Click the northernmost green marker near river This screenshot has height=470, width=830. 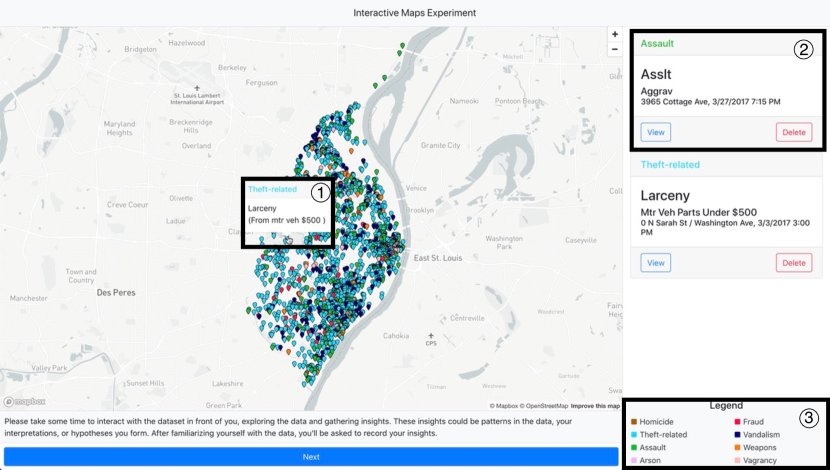coord(402,46)
